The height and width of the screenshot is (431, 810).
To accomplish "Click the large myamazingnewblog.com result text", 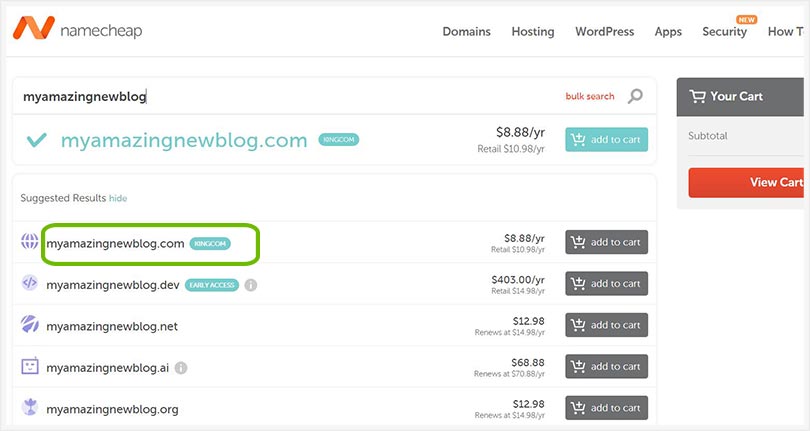I will click(x=184, y=140).
